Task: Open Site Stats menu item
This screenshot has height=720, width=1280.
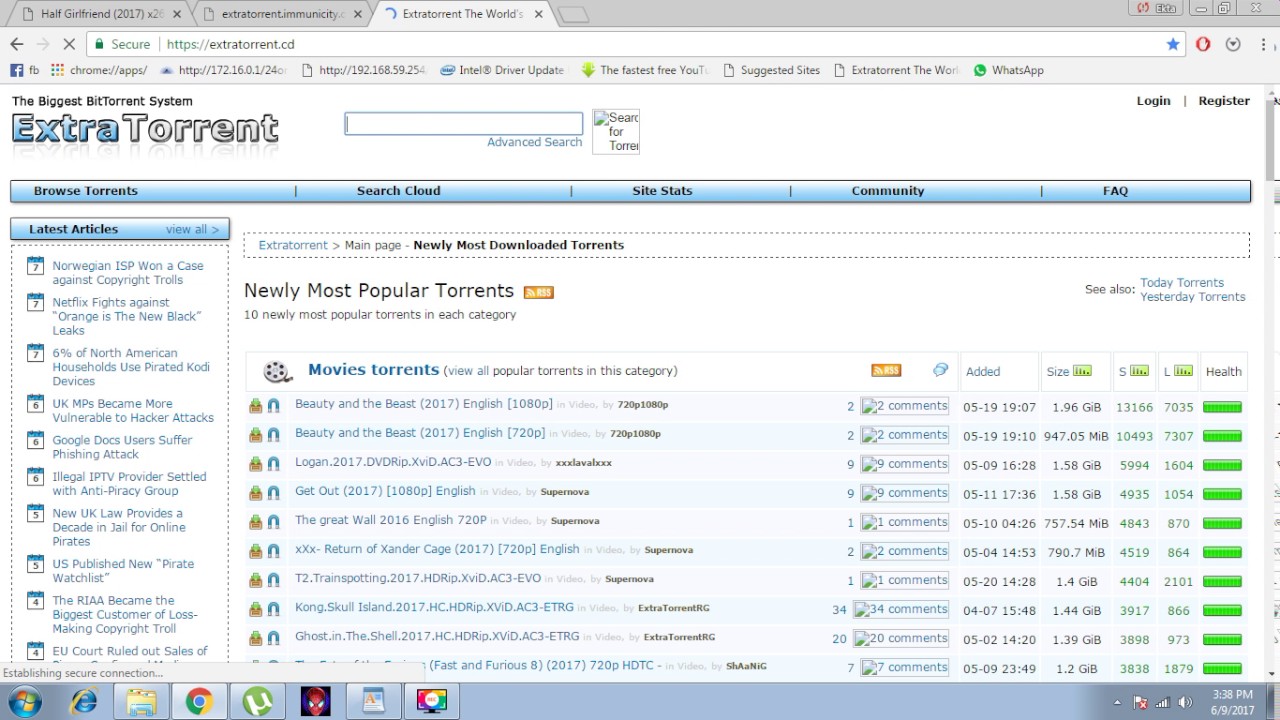Action: (x=662, y=191)
